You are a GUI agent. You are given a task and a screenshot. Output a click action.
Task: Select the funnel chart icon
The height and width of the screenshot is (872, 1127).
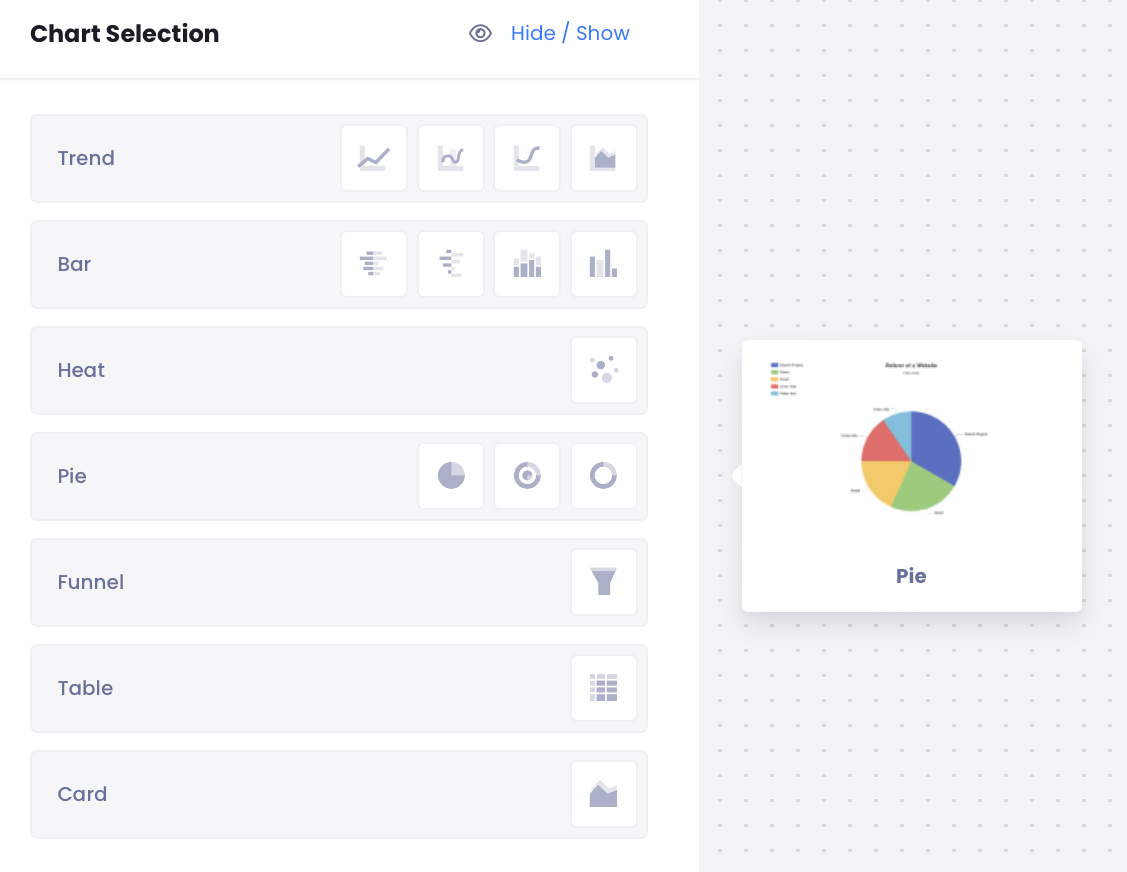click(x=604, y=582)
